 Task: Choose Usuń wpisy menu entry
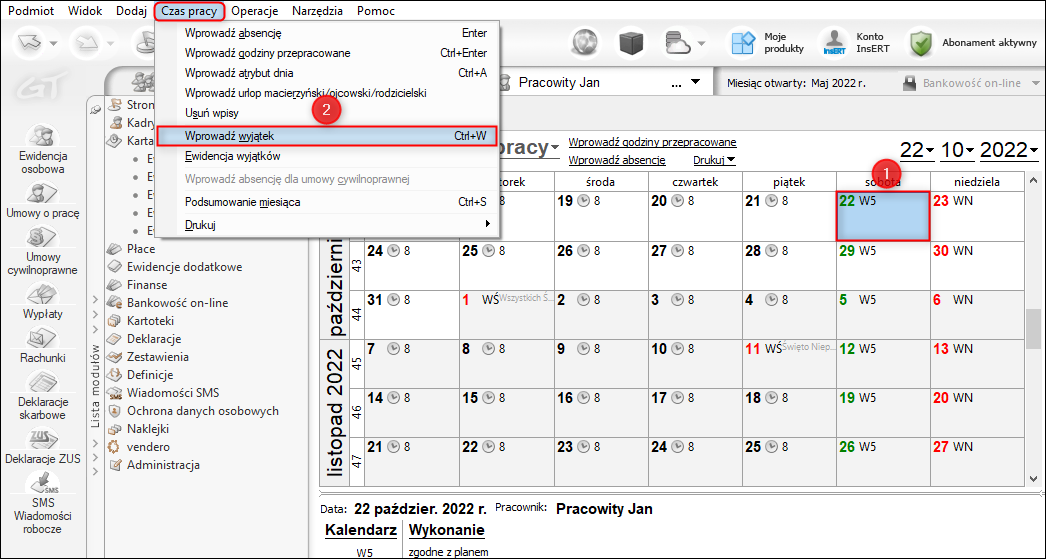click(x=327, y=113)
